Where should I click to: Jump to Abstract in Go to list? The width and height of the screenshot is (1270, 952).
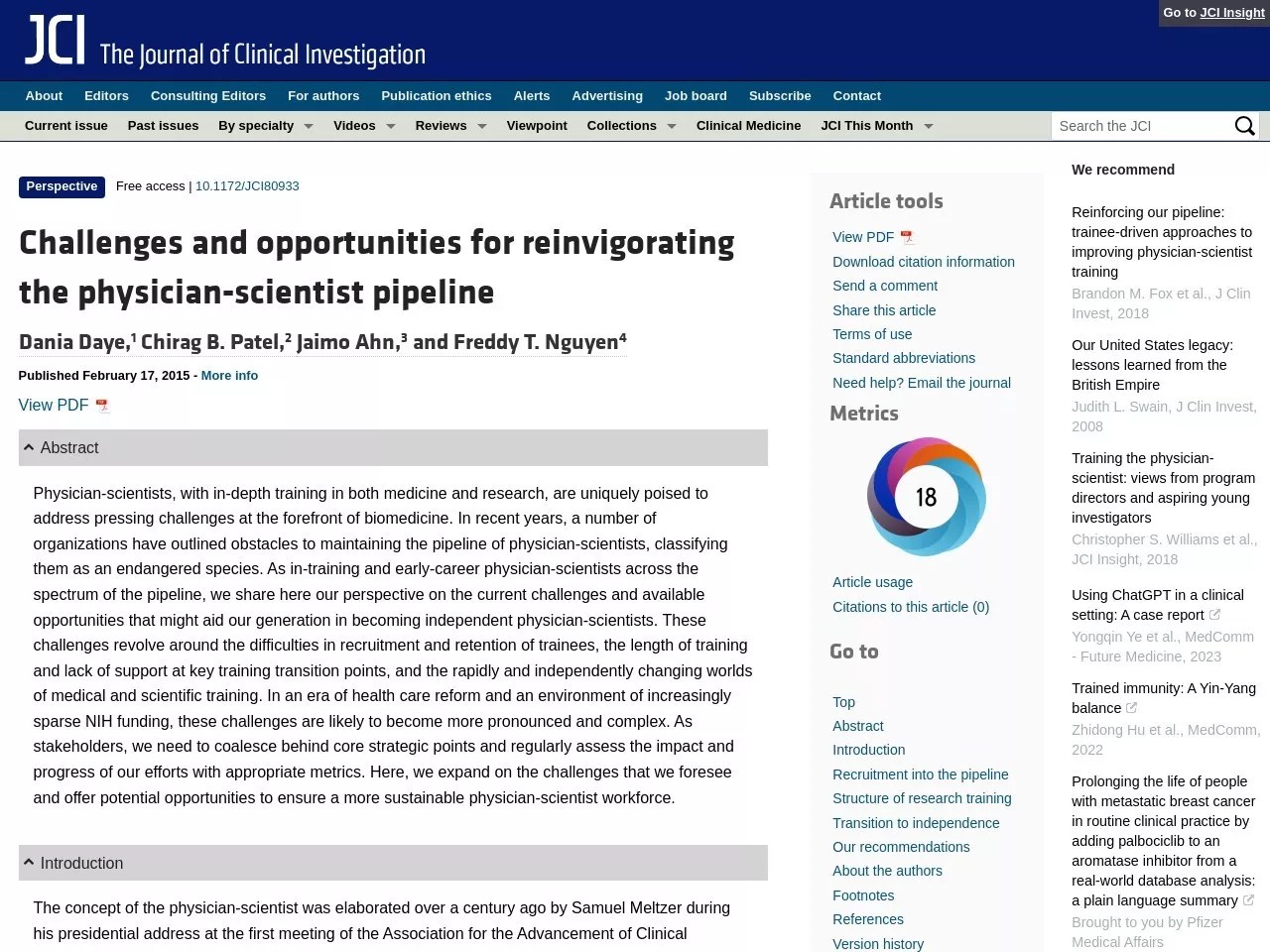(858, 726)
